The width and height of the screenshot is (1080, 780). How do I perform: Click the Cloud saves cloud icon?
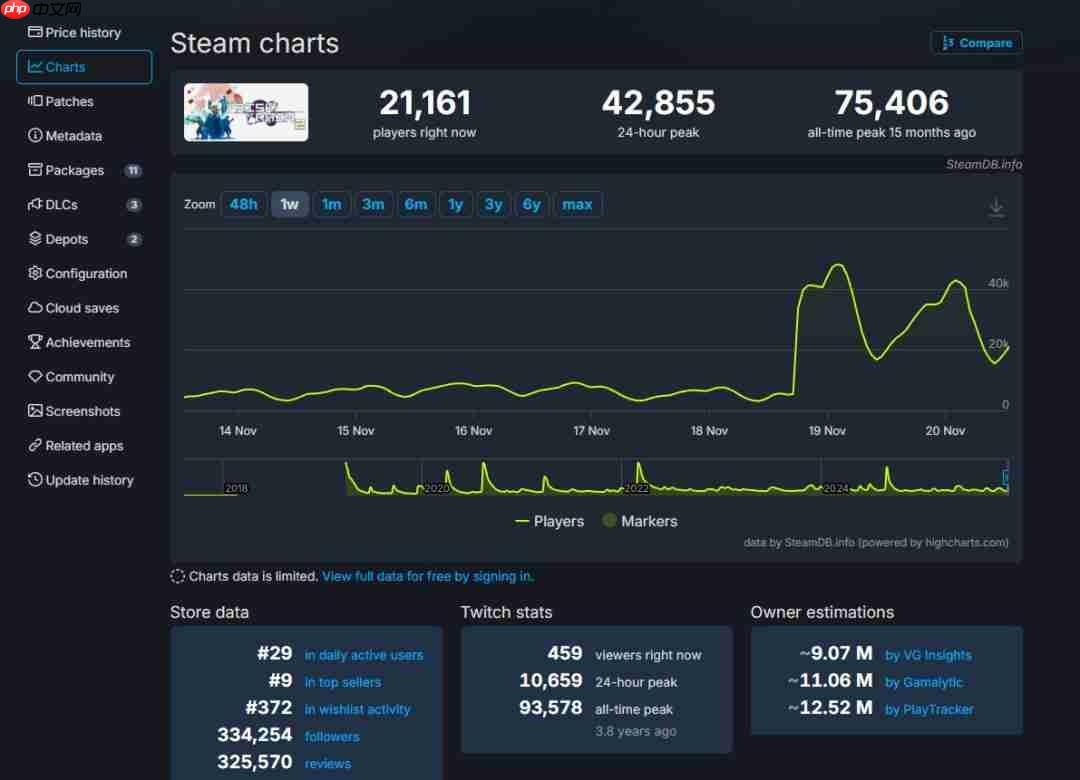(35, 308)
